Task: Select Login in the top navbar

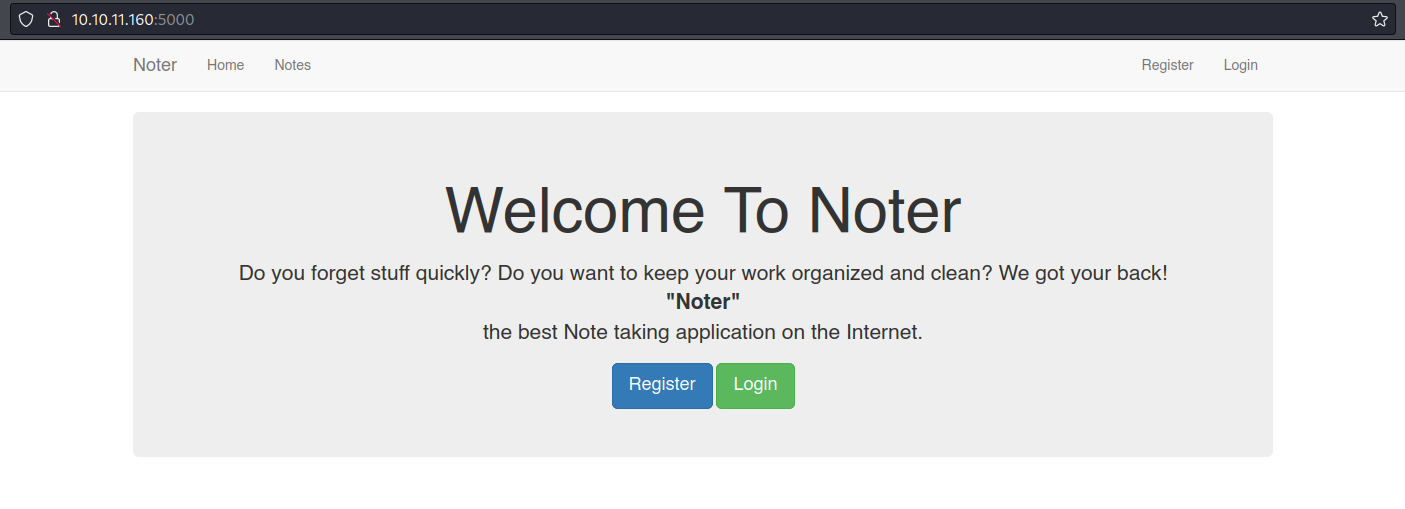Action: click(x=1240, y=65)
